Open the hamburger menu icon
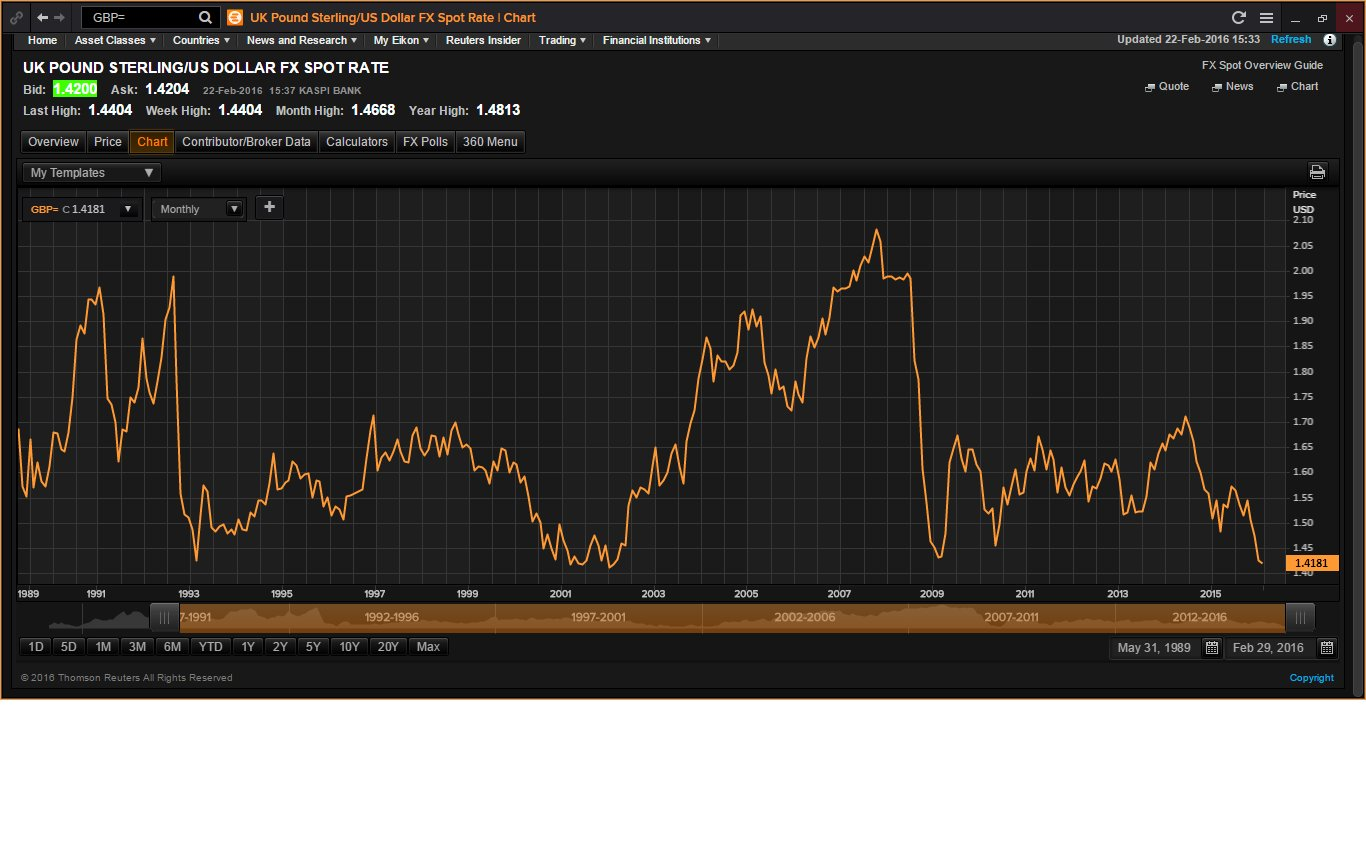Viewport: 1366px width, 861px height. [x=1266, y=18]
